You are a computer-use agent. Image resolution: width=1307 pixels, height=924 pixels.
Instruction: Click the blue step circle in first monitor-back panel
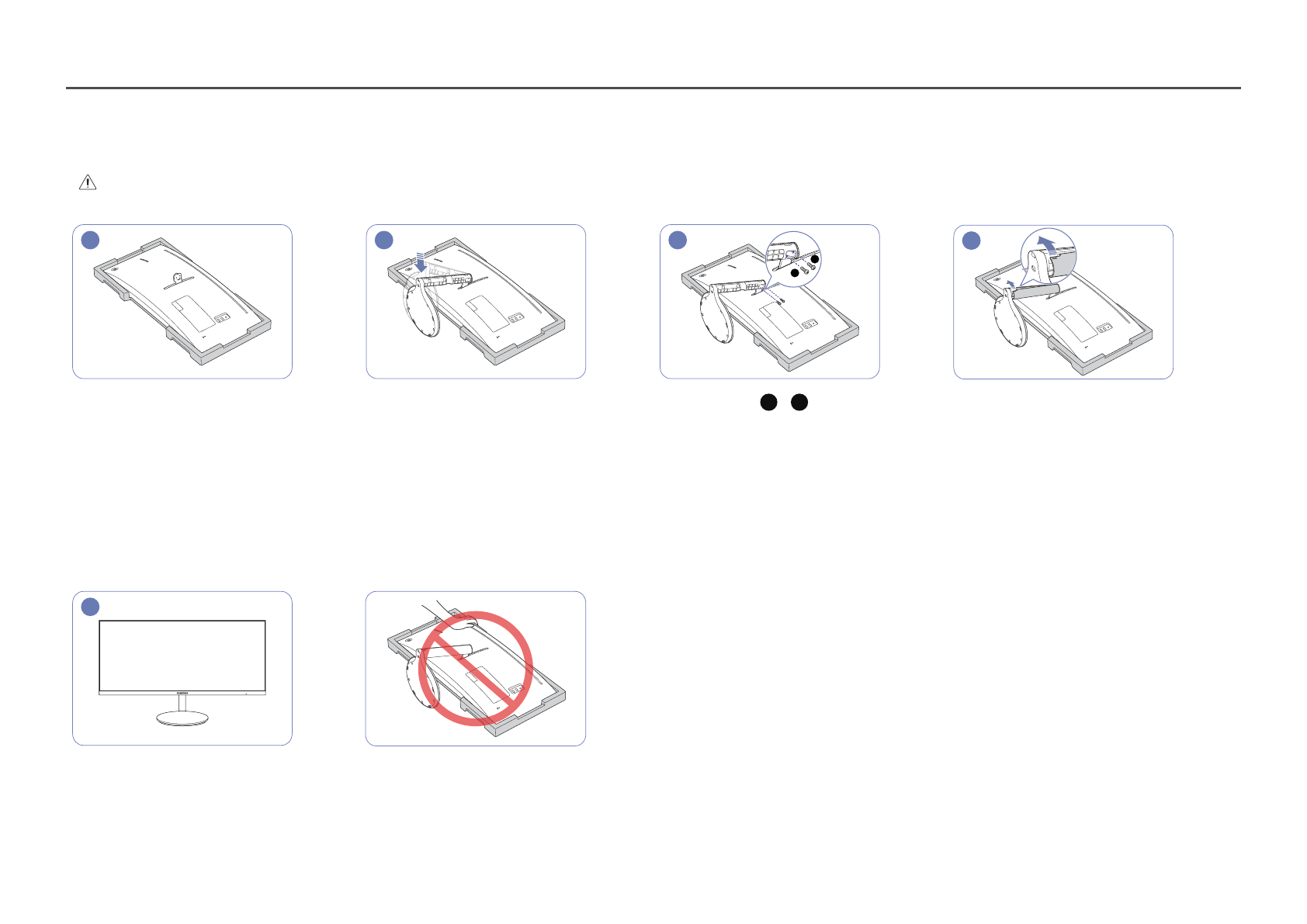tap(91, 240)
